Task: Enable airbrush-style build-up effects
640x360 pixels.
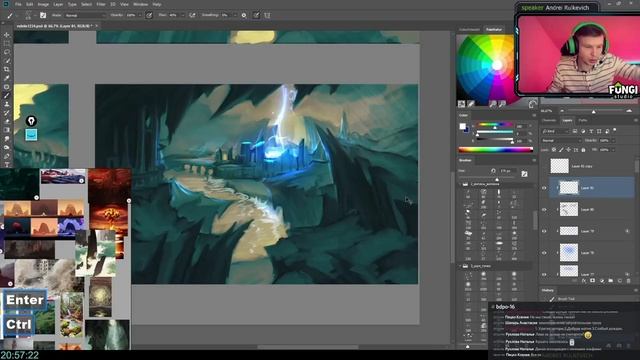Action: [x=192, y=15]
